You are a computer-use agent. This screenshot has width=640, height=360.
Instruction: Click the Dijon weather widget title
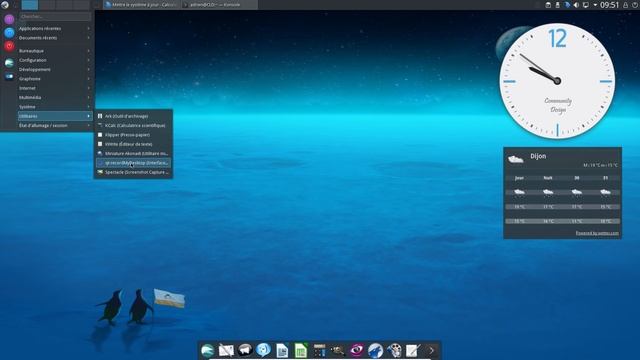[538, 156]
